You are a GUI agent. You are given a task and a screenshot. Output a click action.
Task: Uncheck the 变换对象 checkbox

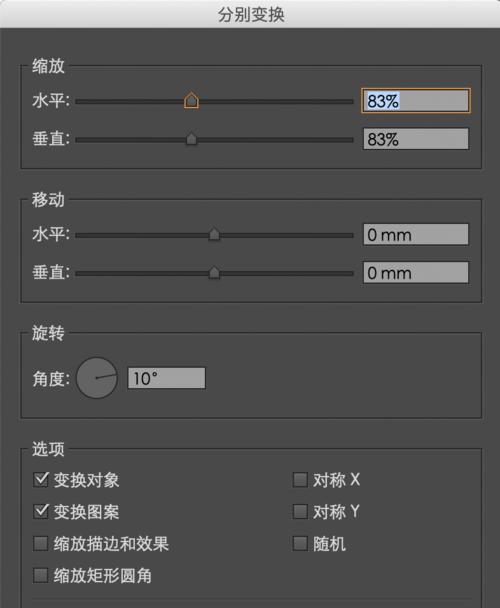coord(41,480)
